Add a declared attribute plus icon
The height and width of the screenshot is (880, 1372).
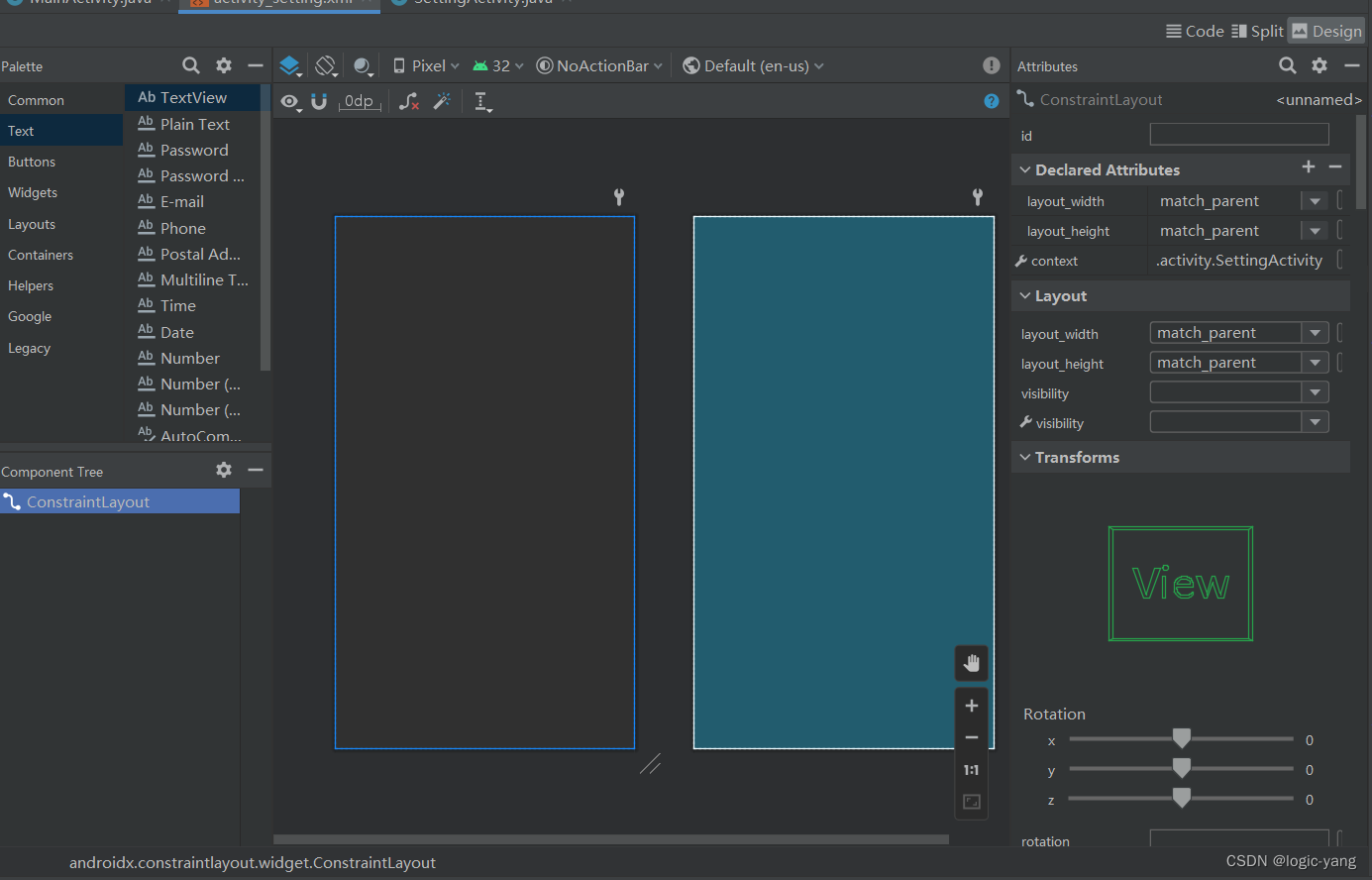1309,167
